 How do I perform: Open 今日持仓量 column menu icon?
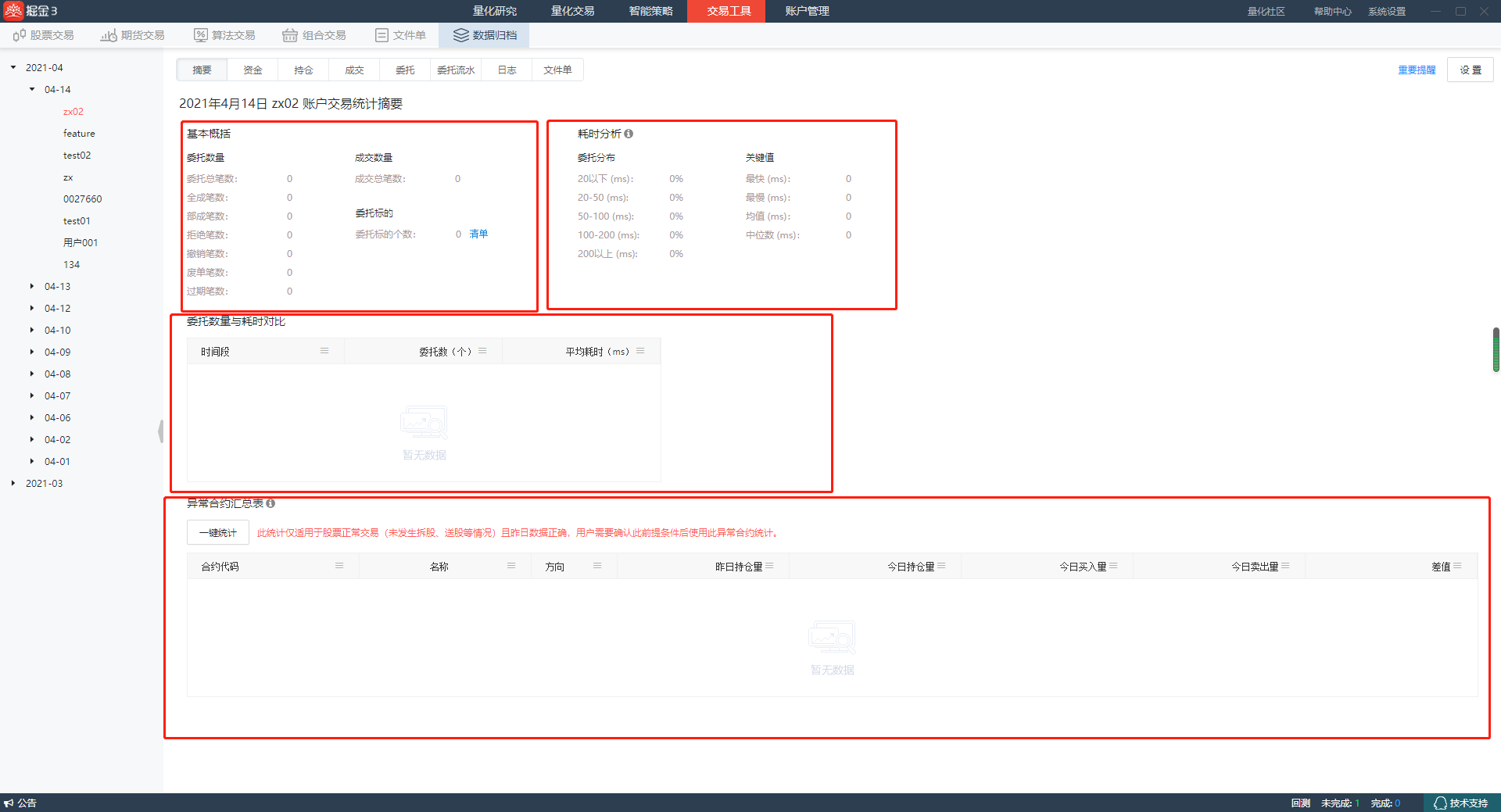point(941,565)
